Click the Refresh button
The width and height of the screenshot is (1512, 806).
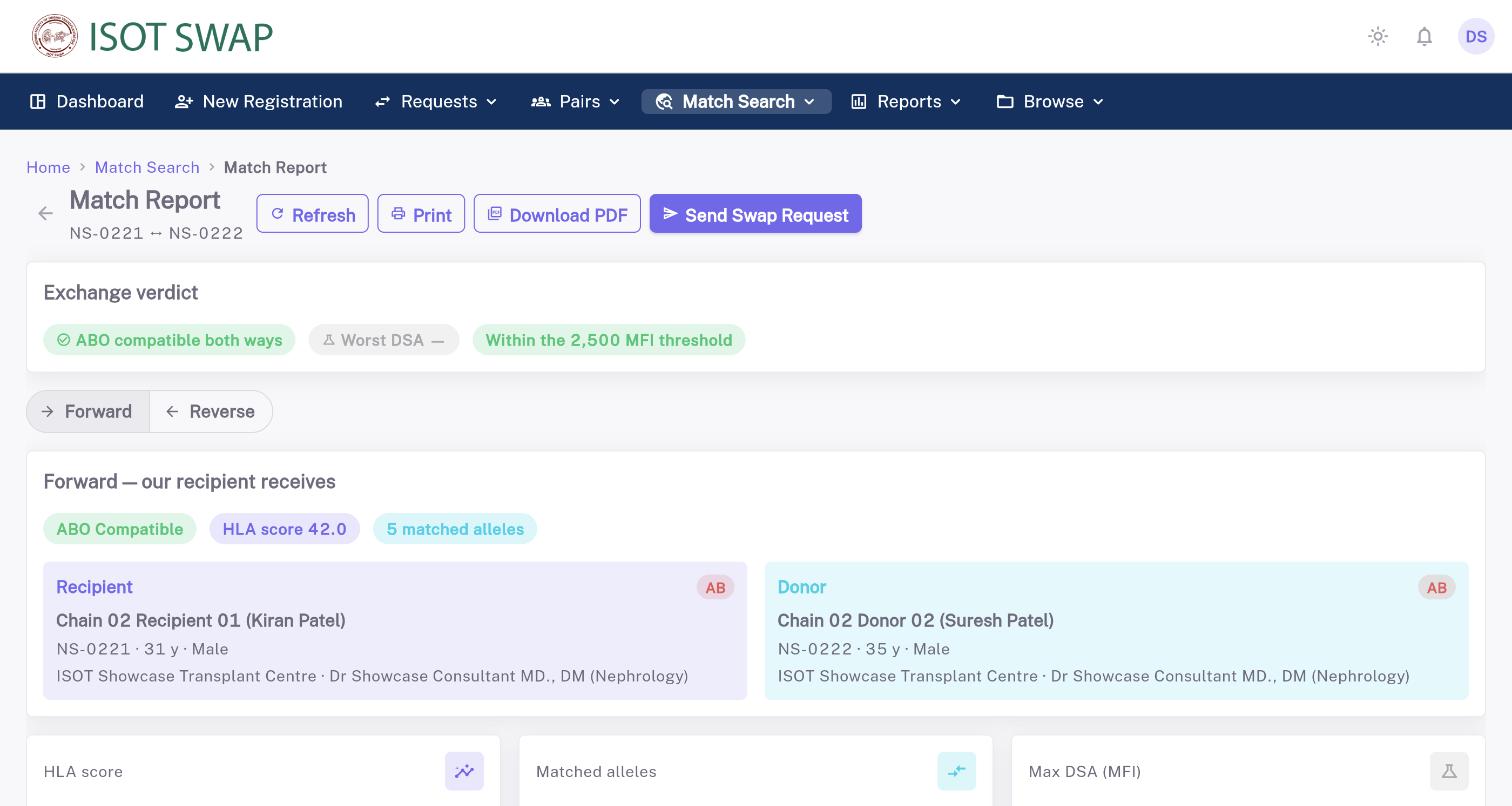(313, 214)
